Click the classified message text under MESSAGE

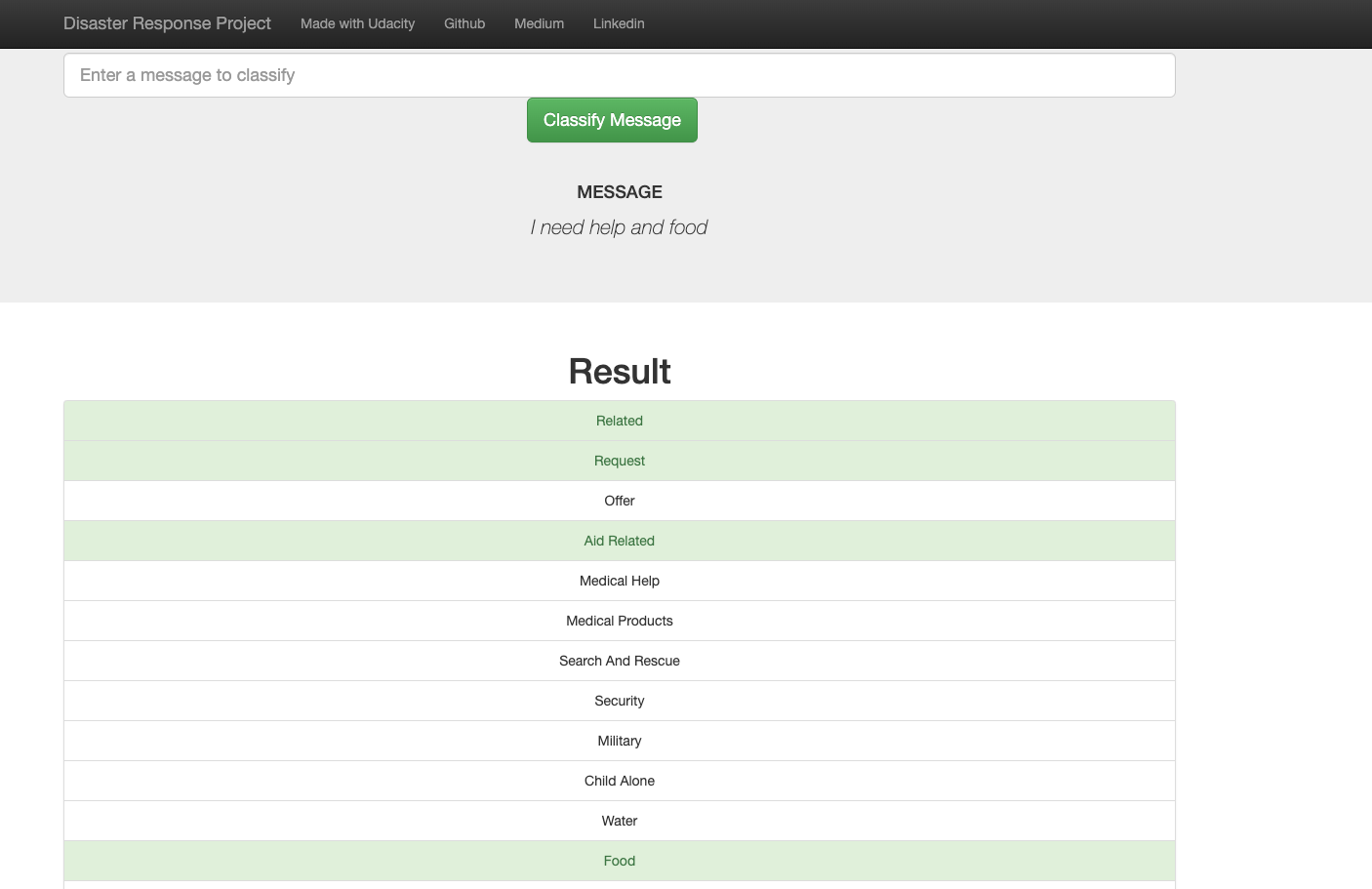click(619, 226)
